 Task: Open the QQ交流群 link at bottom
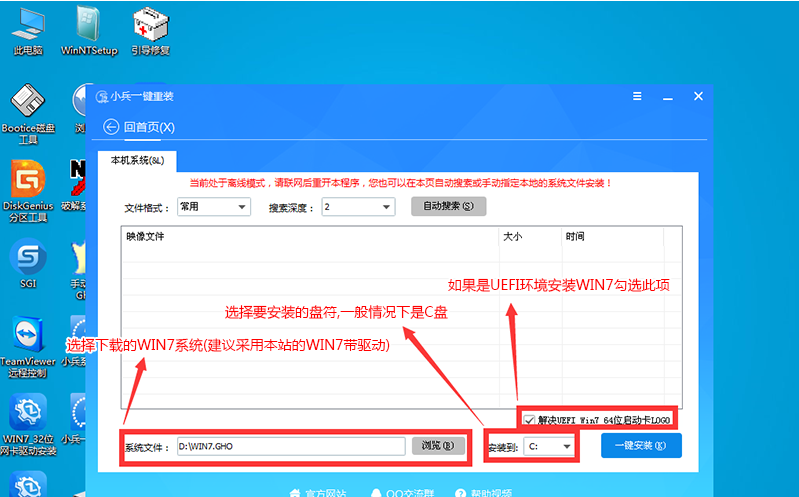pos(403,493)
